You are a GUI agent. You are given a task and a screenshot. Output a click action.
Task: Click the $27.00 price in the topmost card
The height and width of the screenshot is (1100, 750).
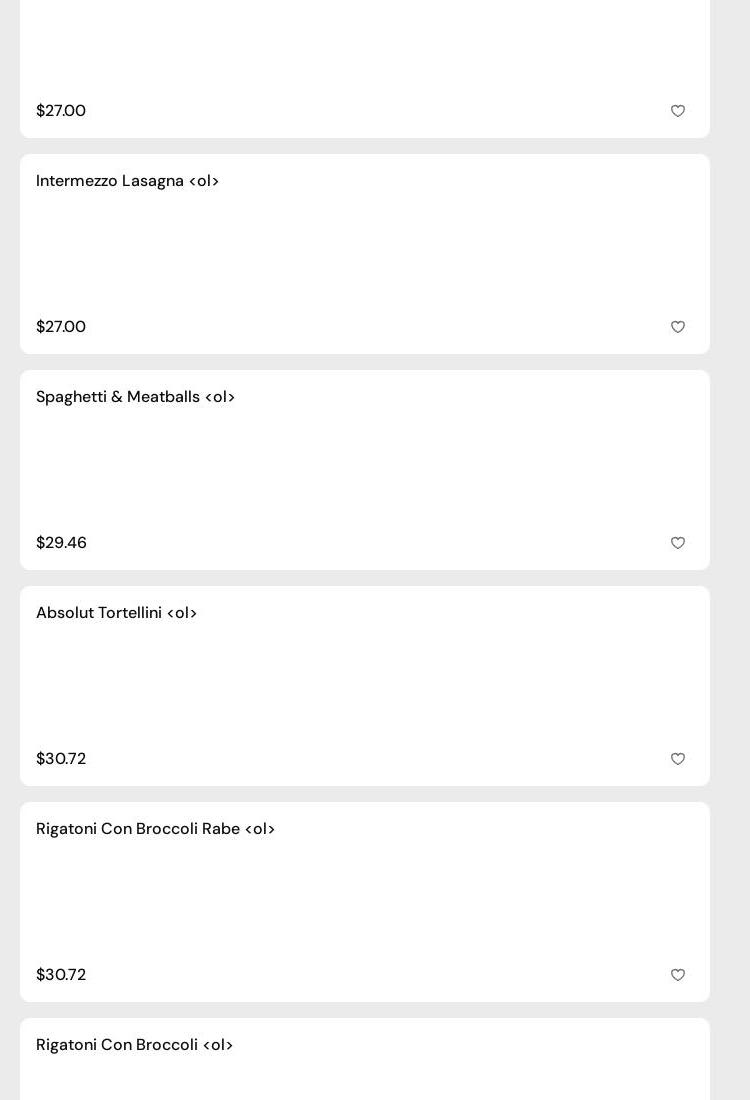[x=61, y=111]
